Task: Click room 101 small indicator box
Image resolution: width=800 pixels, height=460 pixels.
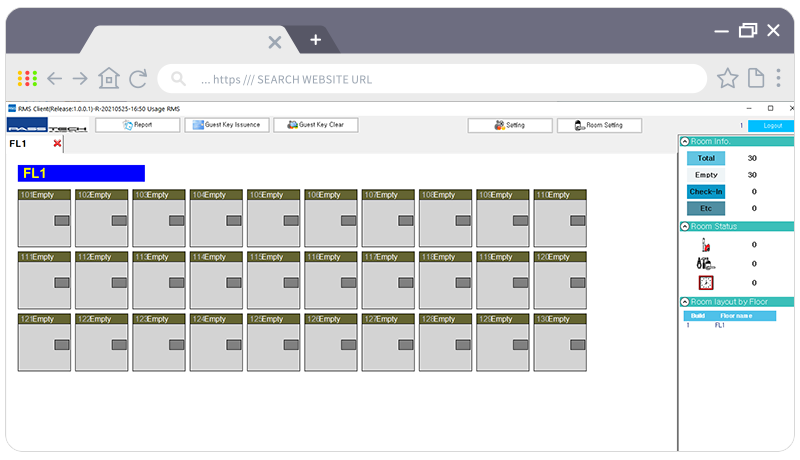Action: (x=62, y=221)
